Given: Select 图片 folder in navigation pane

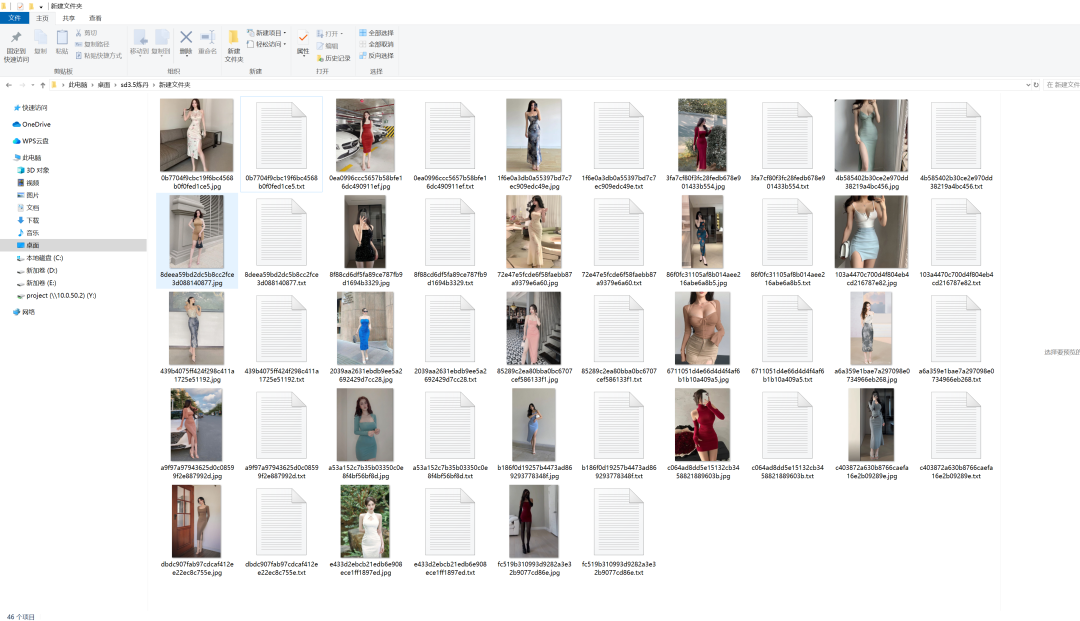Looking at the screenshot, I should point(32,196).
